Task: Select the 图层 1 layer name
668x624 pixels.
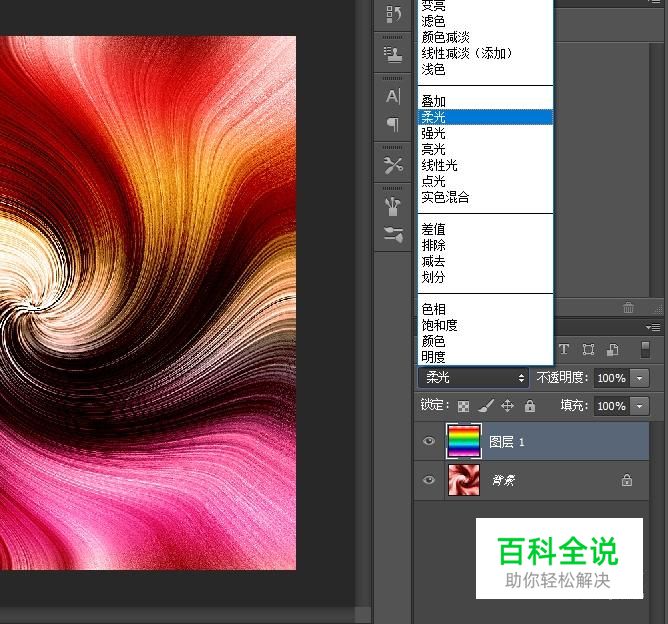Action: (x=506, y=442)
